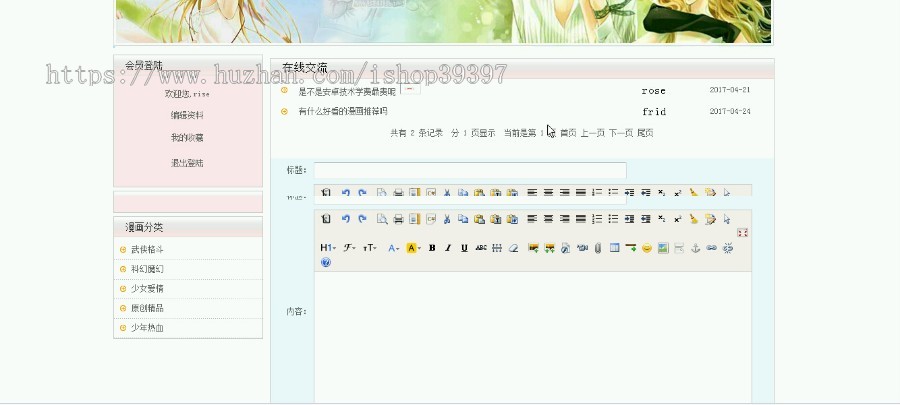
Task: Click the broom clear-HTML icon in lower toolbar
Action: [694, 219]
